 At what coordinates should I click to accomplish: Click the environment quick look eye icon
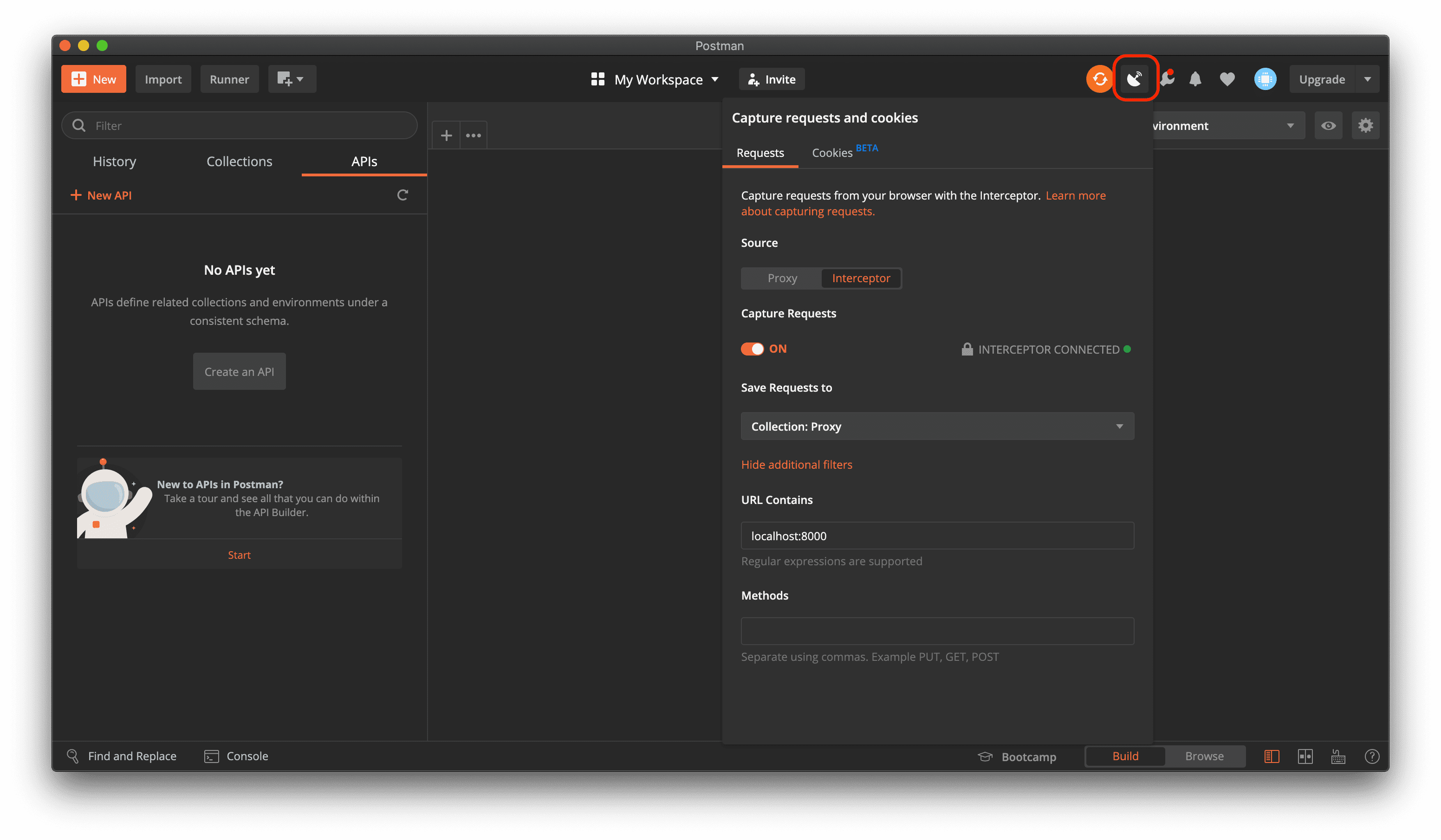coord(1328,126)
